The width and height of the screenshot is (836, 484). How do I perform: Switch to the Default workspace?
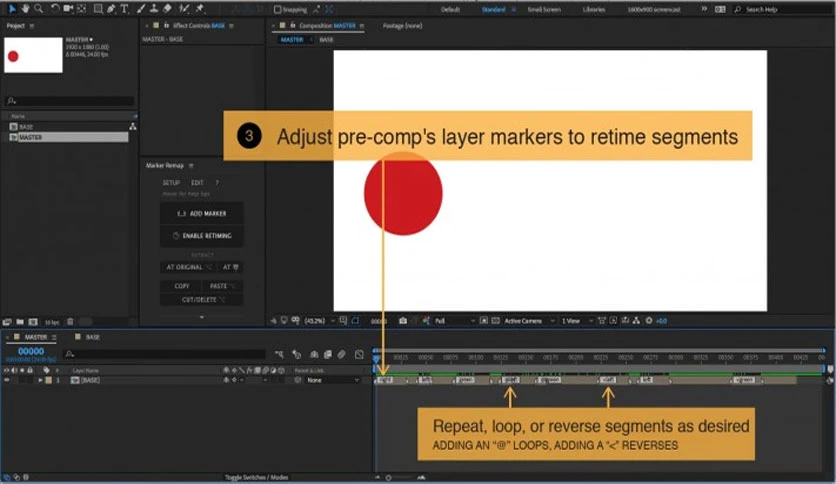click(450, 10)
